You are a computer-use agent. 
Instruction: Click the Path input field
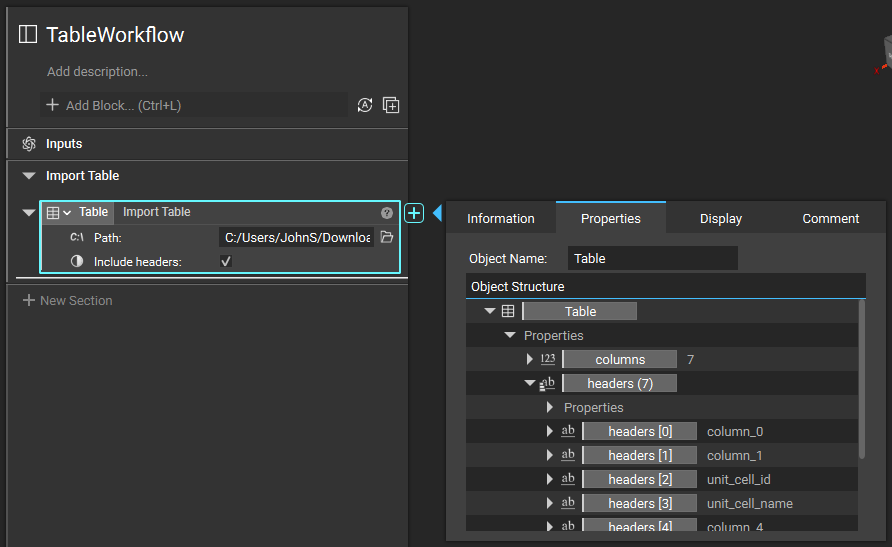[x=296, y=237]
